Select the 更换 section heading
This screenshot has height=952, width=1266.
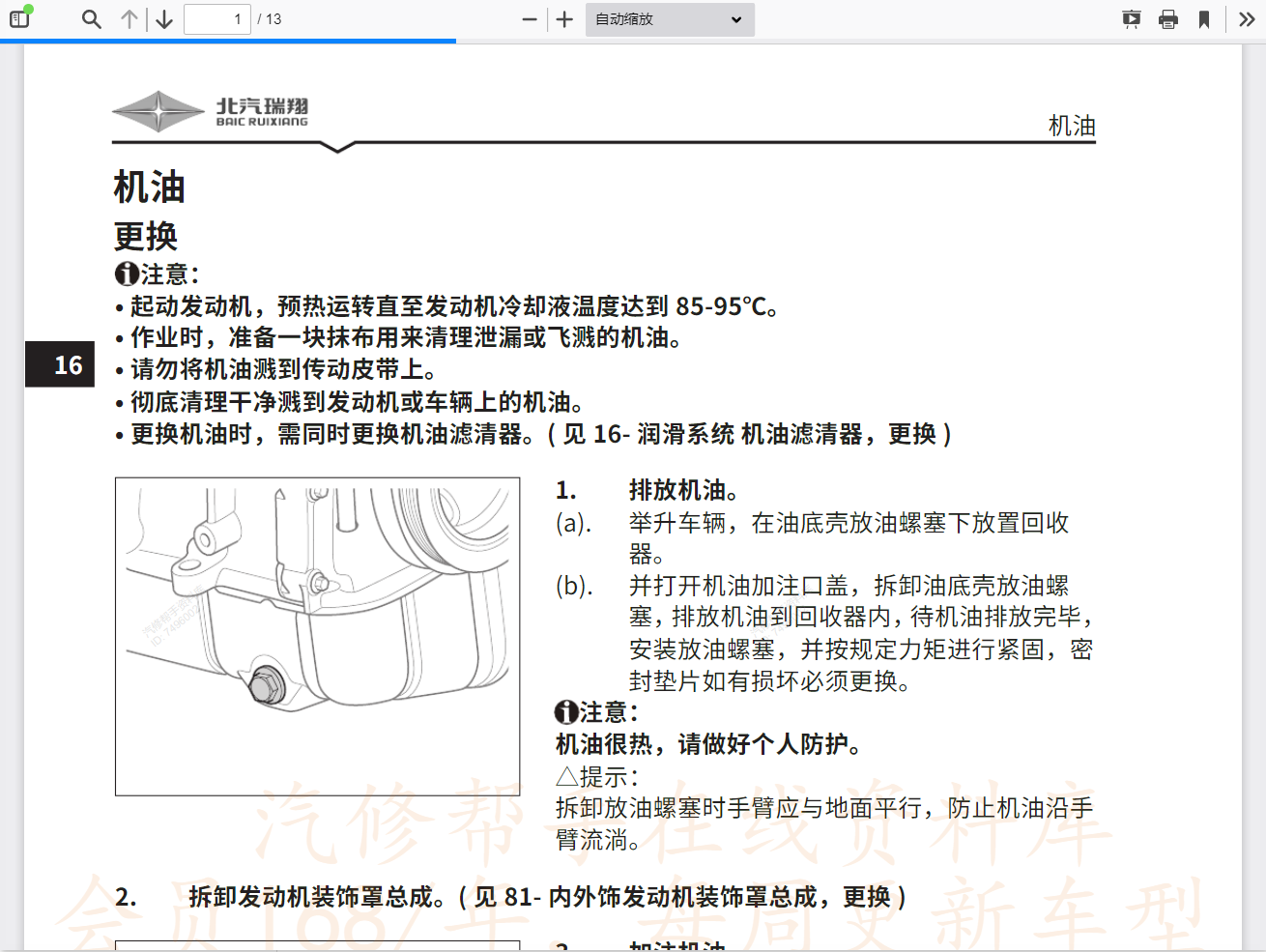144,235
